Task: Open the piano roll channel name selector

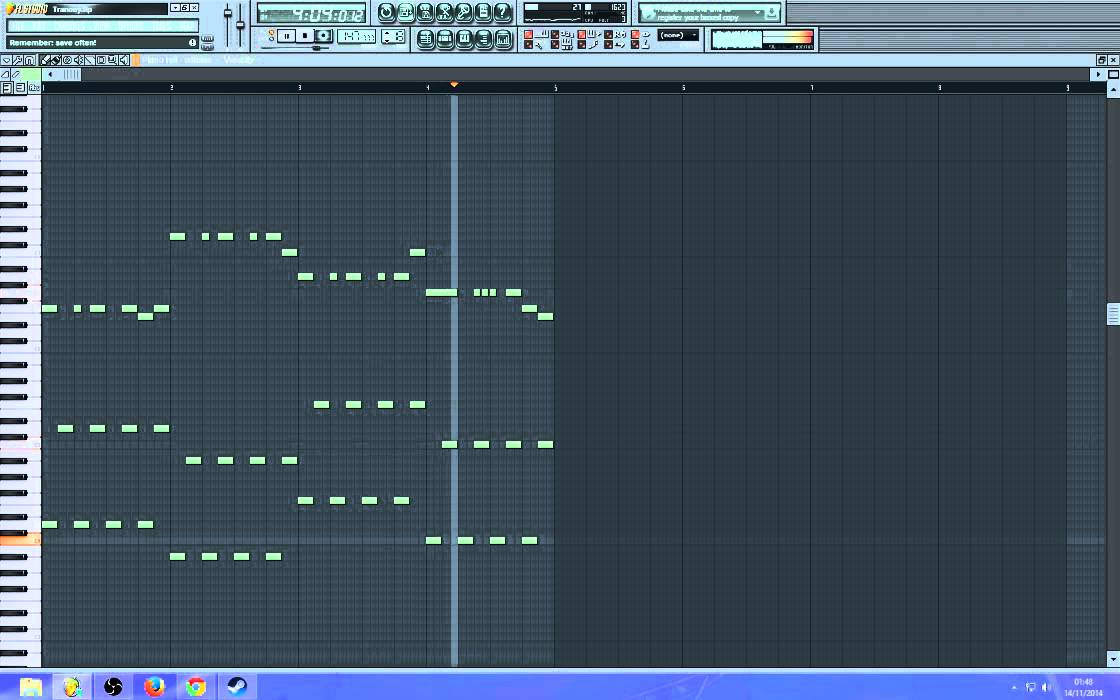Action: pyautogui.click(x=176, y=60)
